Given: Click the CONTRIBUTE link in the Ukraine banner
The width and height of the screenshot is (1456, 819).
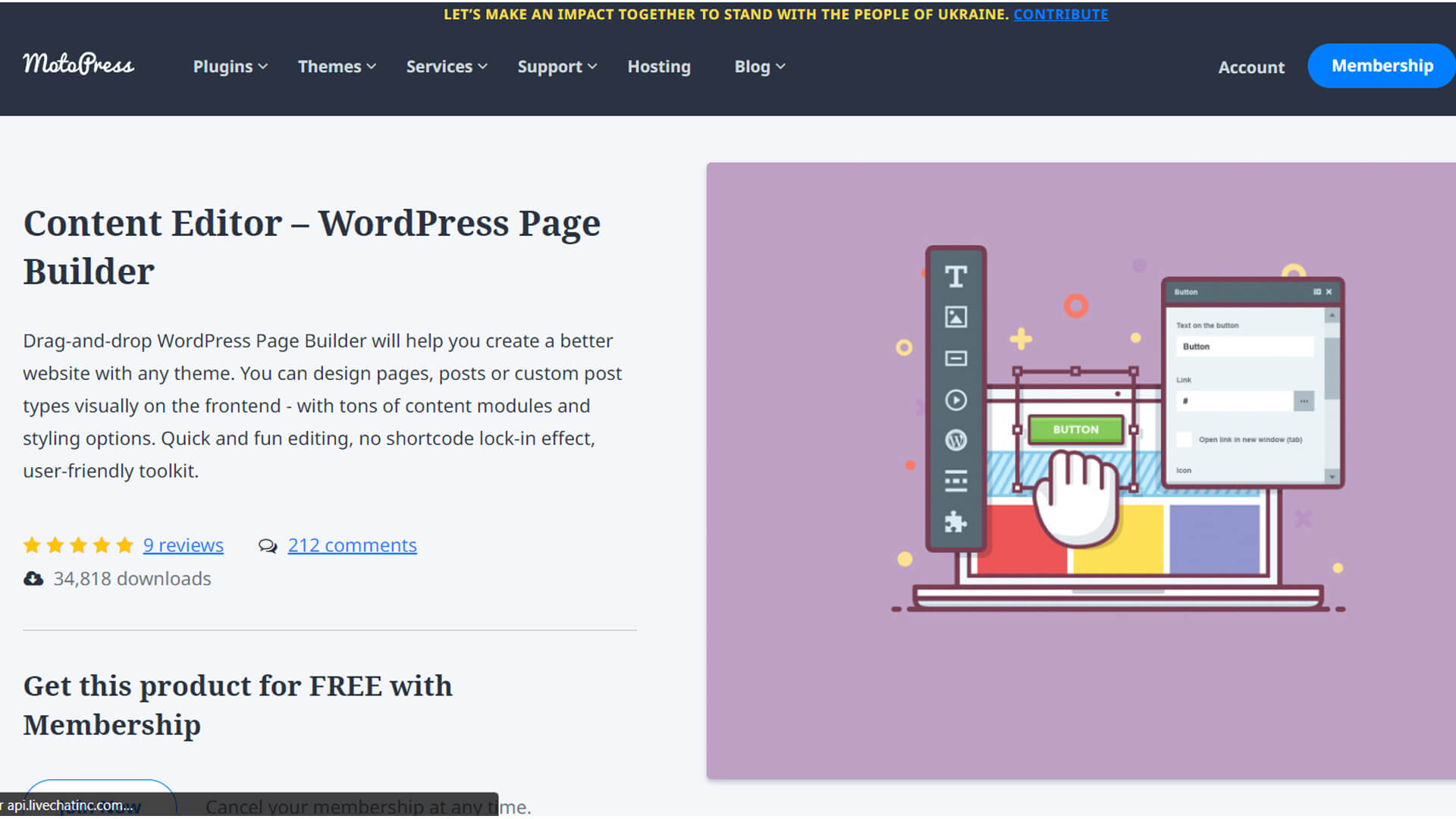Looking at the screenshot, I should [1061, 14].
